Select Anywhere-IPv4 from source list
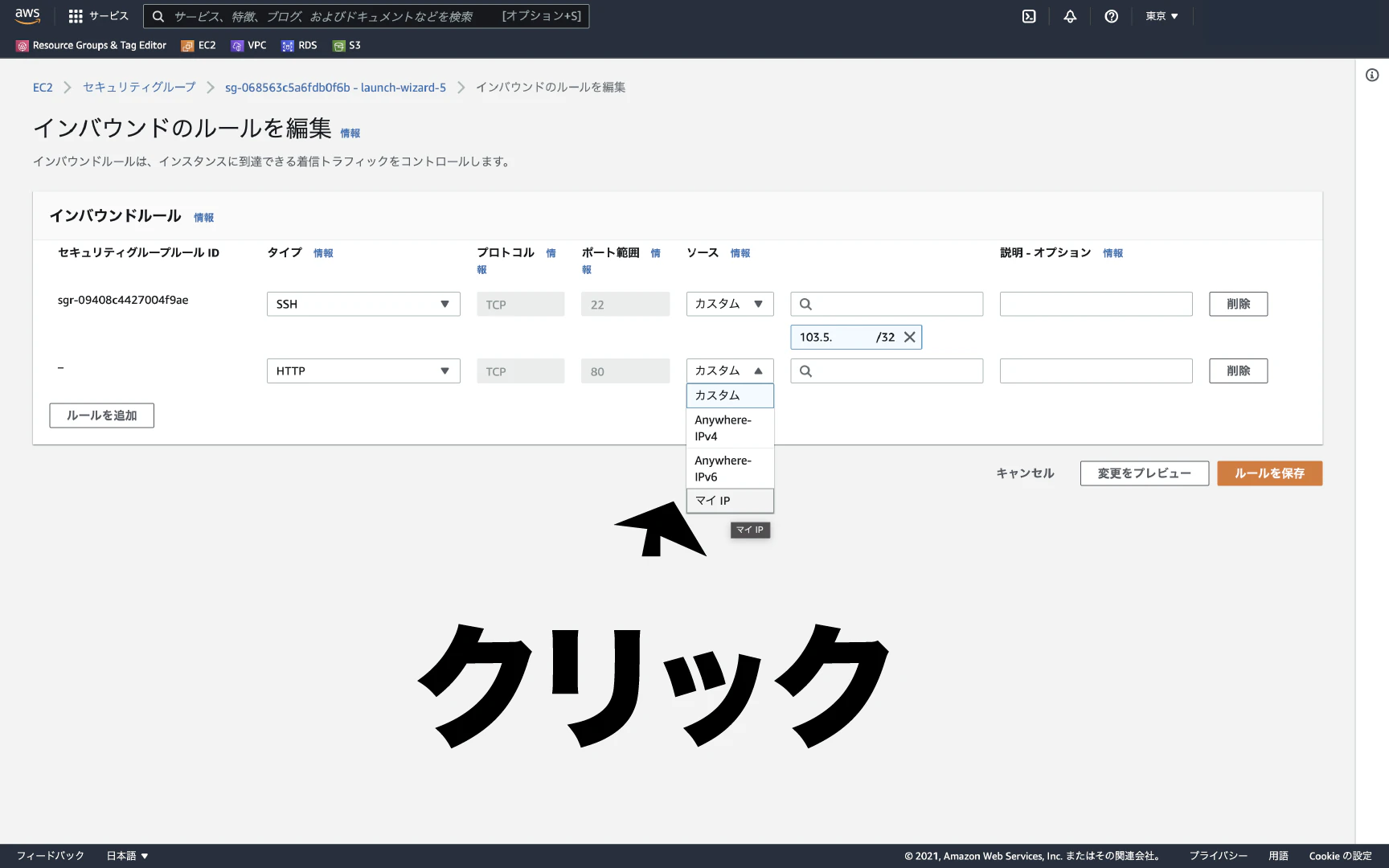This screenshot has width=1389, height=868. click(730, 428)
